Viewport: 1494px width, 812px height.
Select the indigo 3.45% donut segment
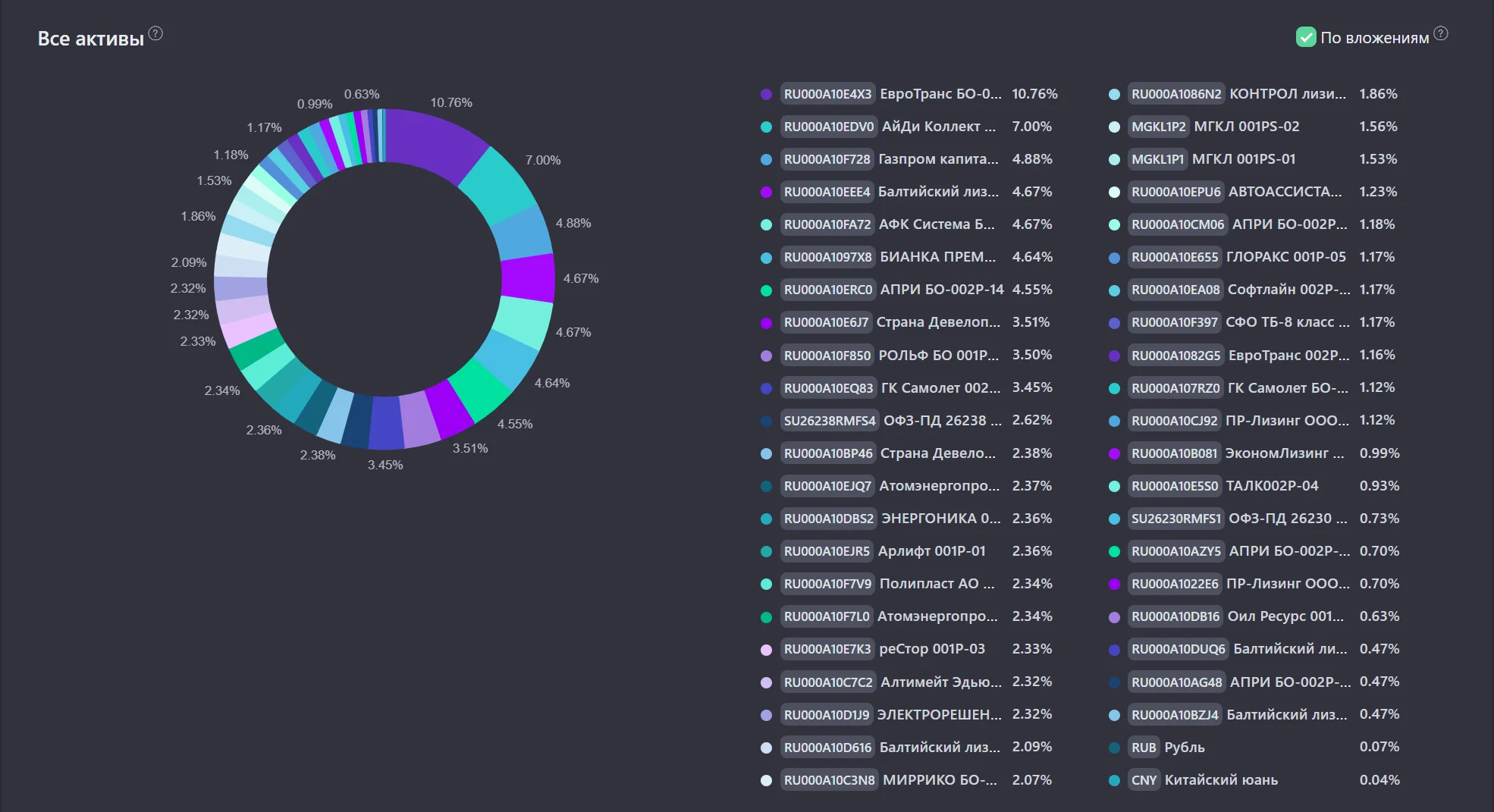(386, 422)
